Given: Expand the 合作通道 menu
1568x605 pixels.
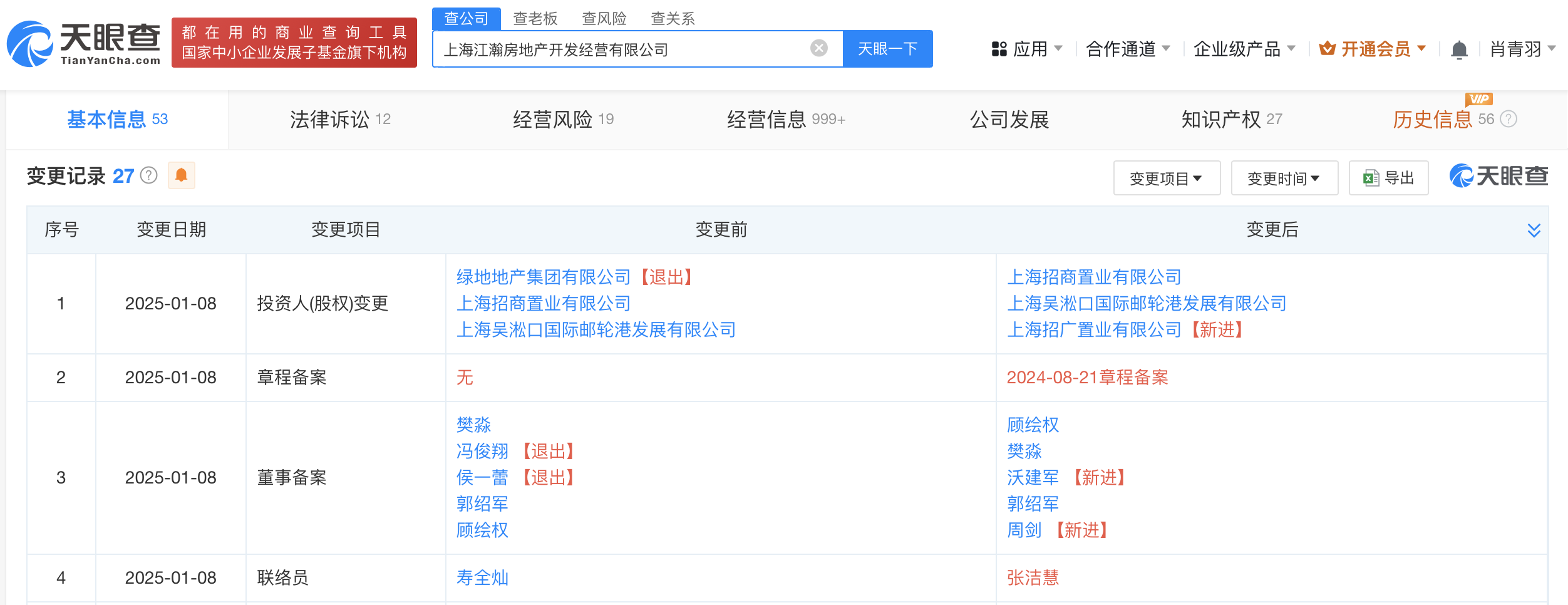Looking at the screenshot, I should (x=1128, y=49).
